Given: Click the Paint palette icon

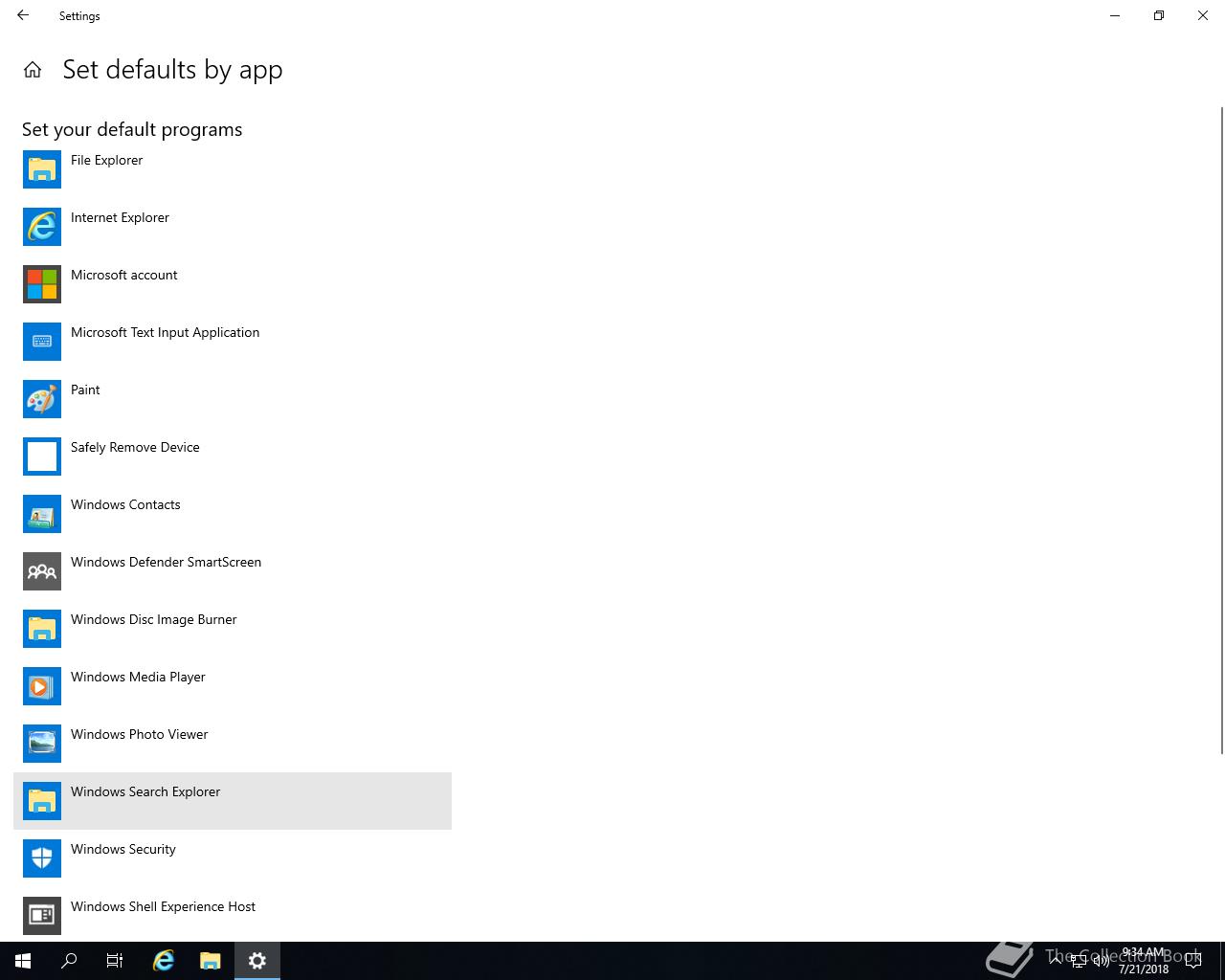Looking at the screenshot, I should tap(42, 399).
